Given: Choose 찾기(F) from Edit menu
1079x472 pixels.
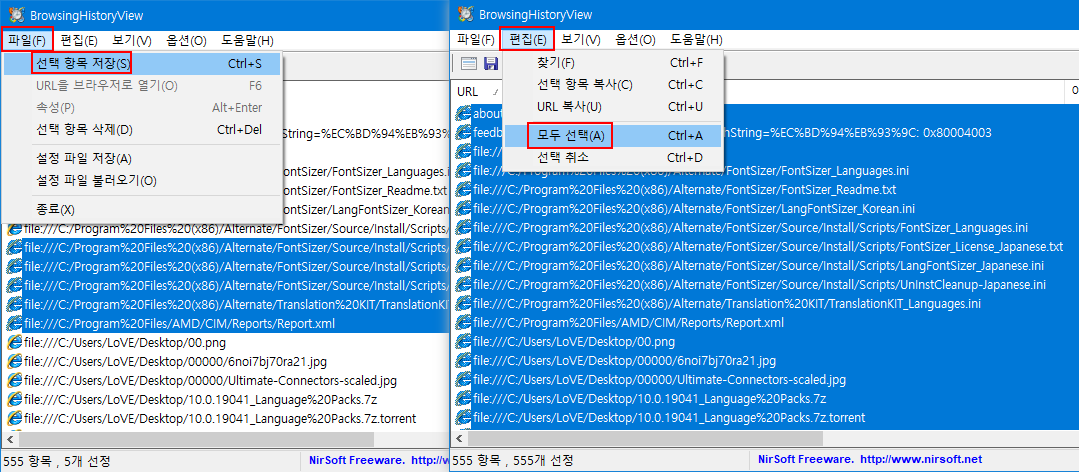Looking at the screenshot, I should point(612,63).
